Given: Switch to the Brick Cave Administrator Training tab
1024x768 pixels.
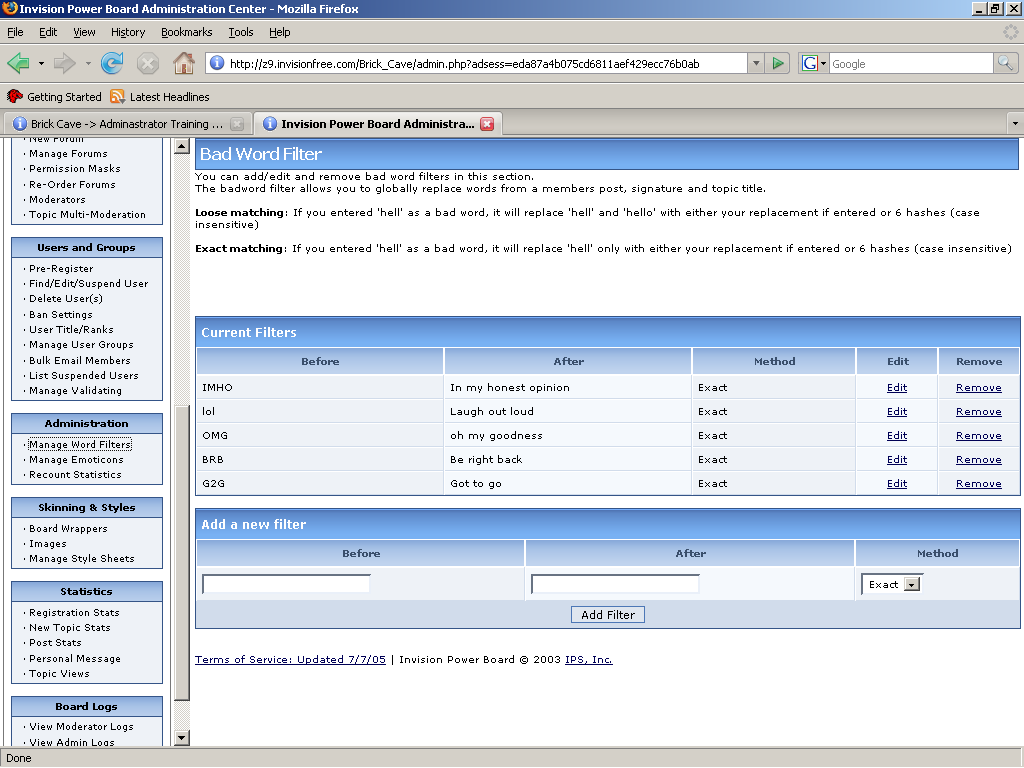Looking at the screenshot, I should click(x=128, y=123).
